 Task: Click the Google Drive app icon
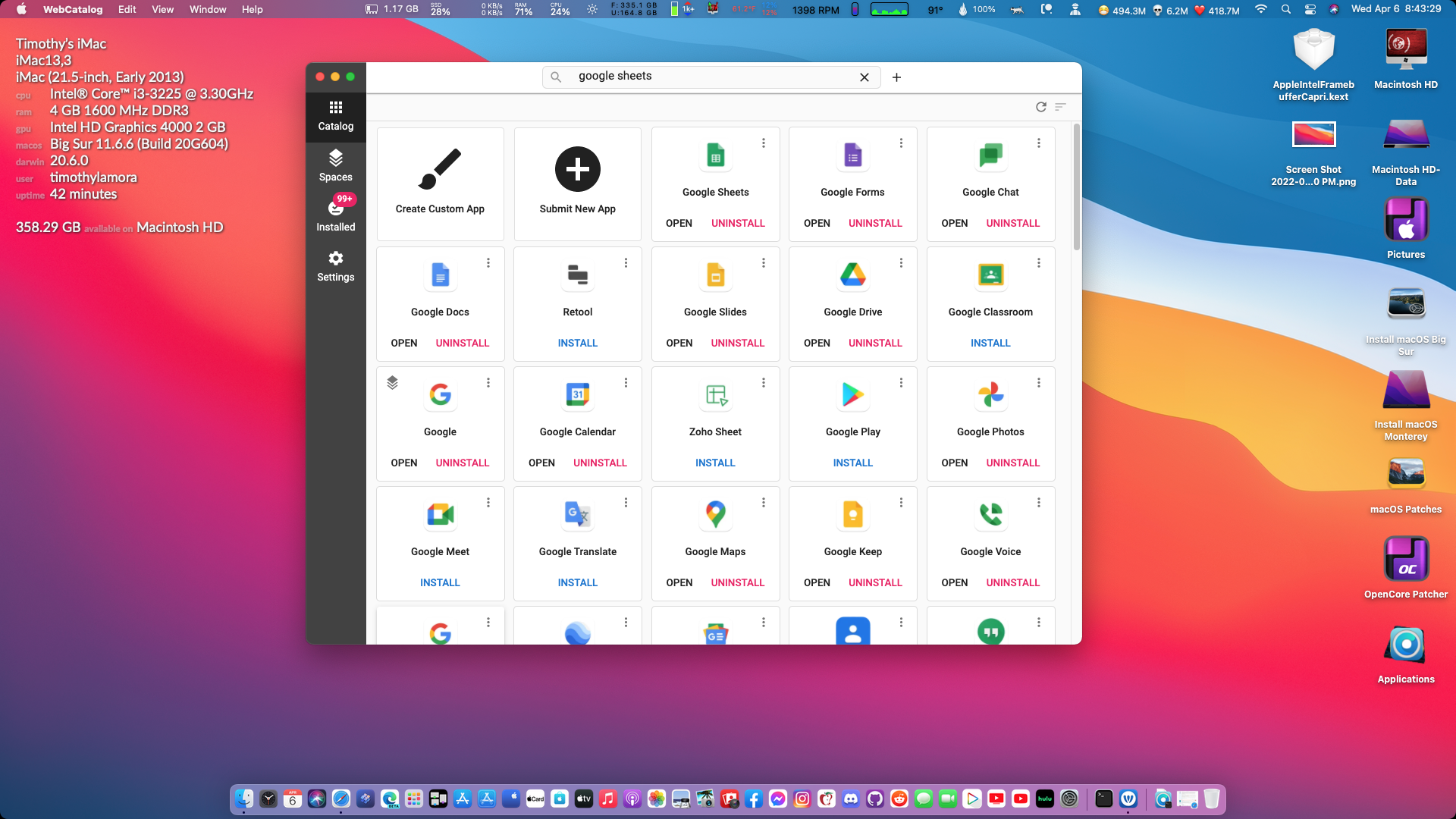(x=853, y=275)
